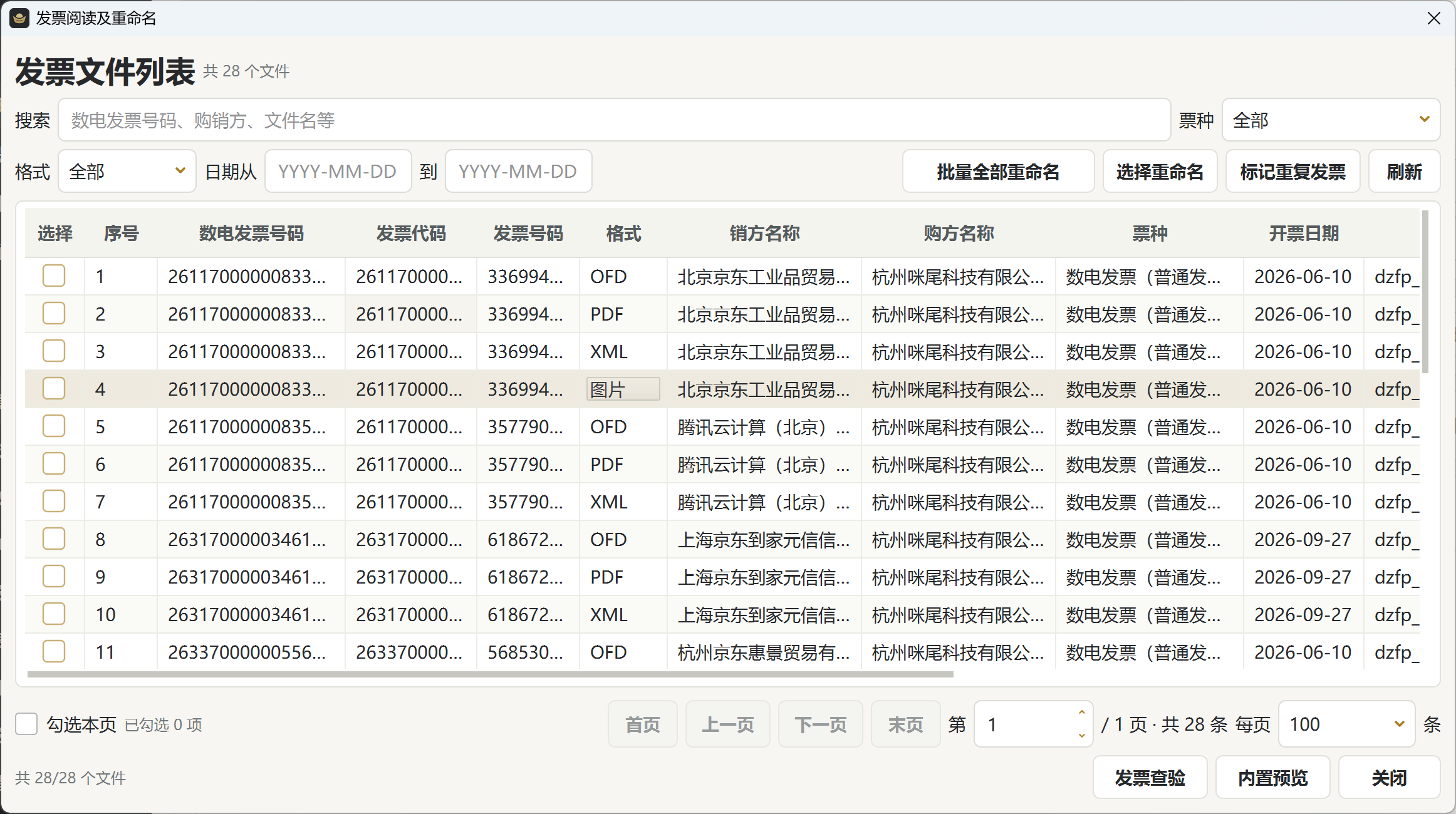This screenshot has height=814, width=1456.
Task: Click the 日期从 start date field
Action: pos(338,172)
